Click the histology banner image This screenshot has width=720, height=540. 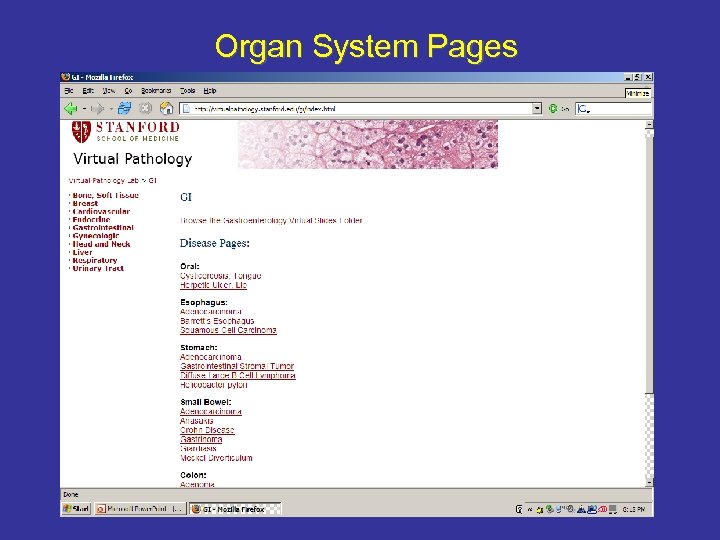(368, 144)
